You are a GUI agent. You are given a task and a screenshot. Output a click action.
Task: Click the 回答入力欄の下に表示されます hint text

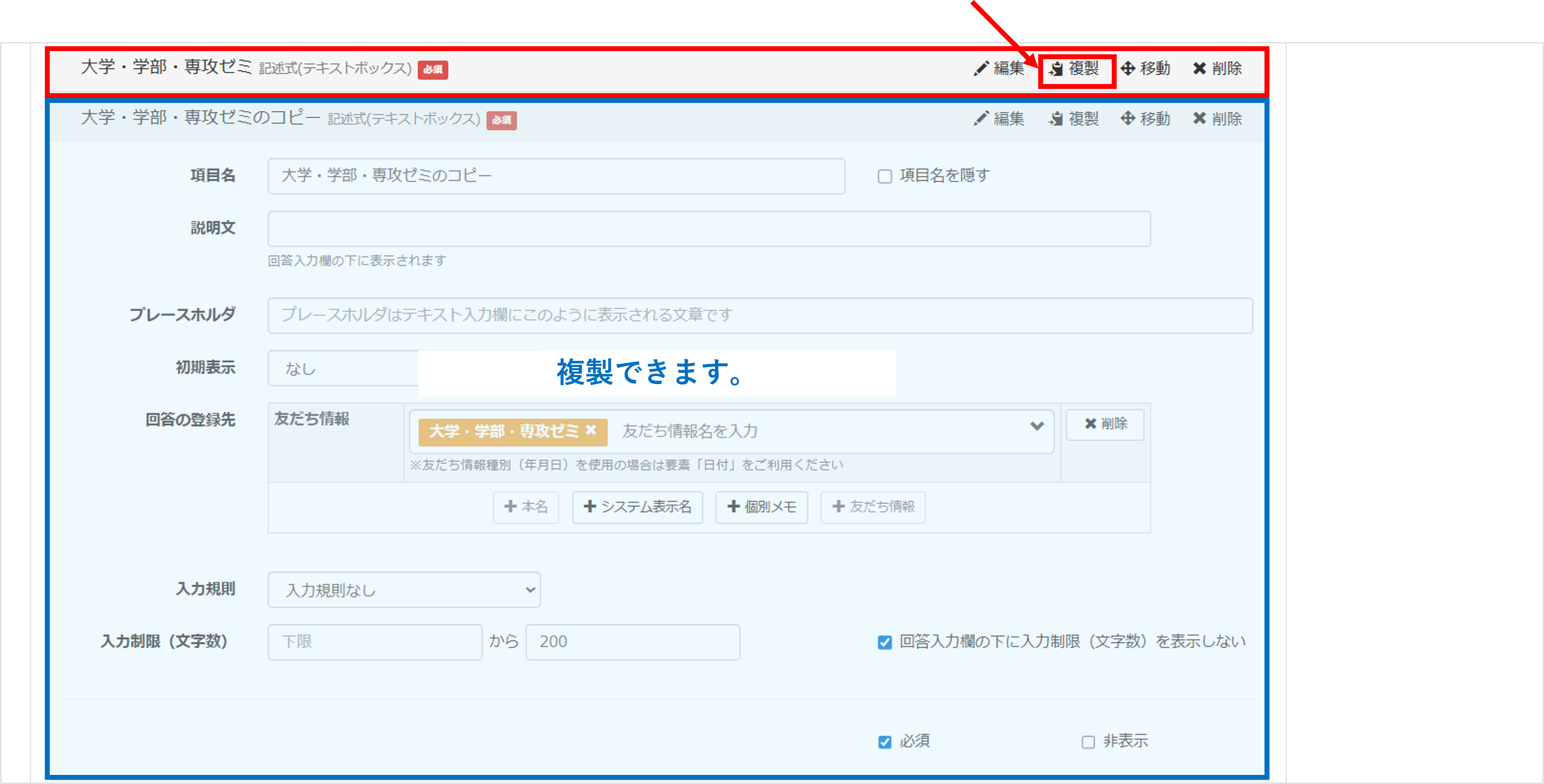pyautogui.click(x=357, y=261)
